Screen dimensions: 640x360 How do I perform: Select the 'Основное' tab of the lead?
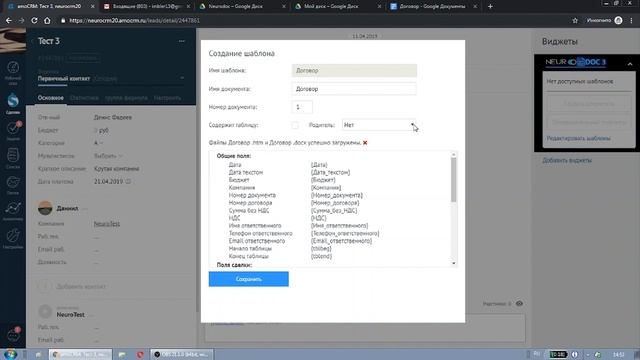pyautogui.click(x=51, y=98)
